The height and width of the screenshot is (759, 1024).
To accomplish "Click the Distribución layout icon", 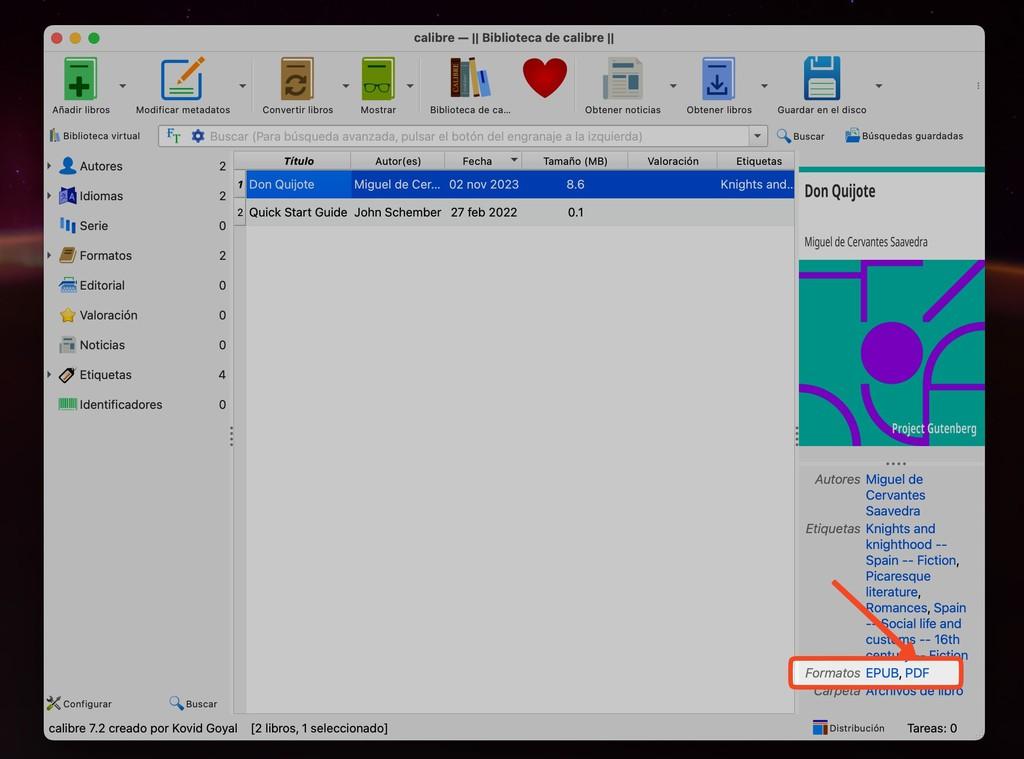I will 820,728.
